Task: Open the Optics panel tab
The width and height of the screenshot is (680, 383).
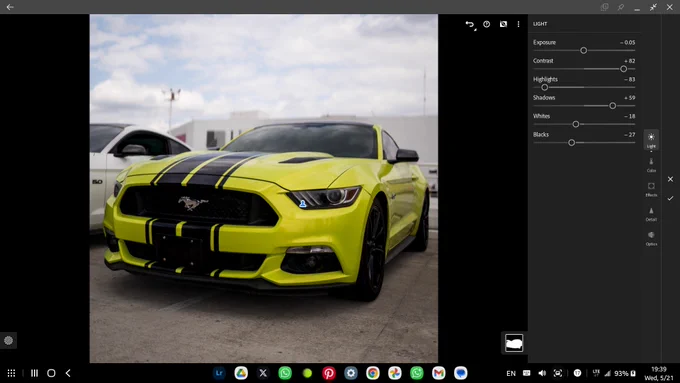Action: pos(651,238)
